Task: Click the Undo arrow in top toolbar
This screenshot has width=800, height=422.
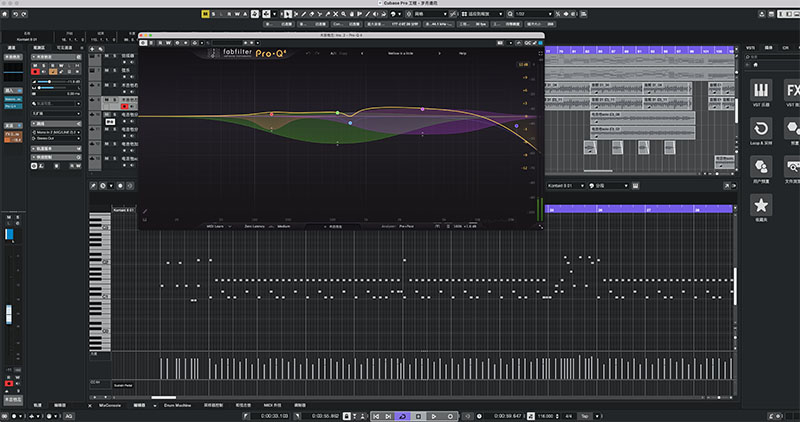Action: (x=15, y=14)
